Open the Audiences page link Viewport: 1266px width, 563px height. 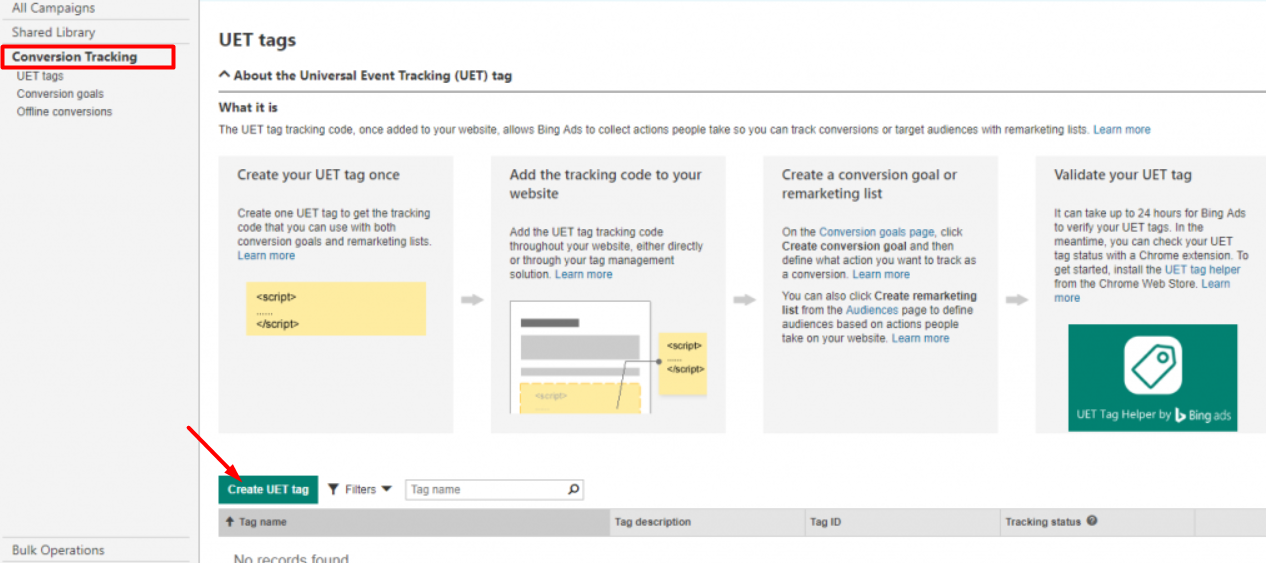tap(872, 310)
